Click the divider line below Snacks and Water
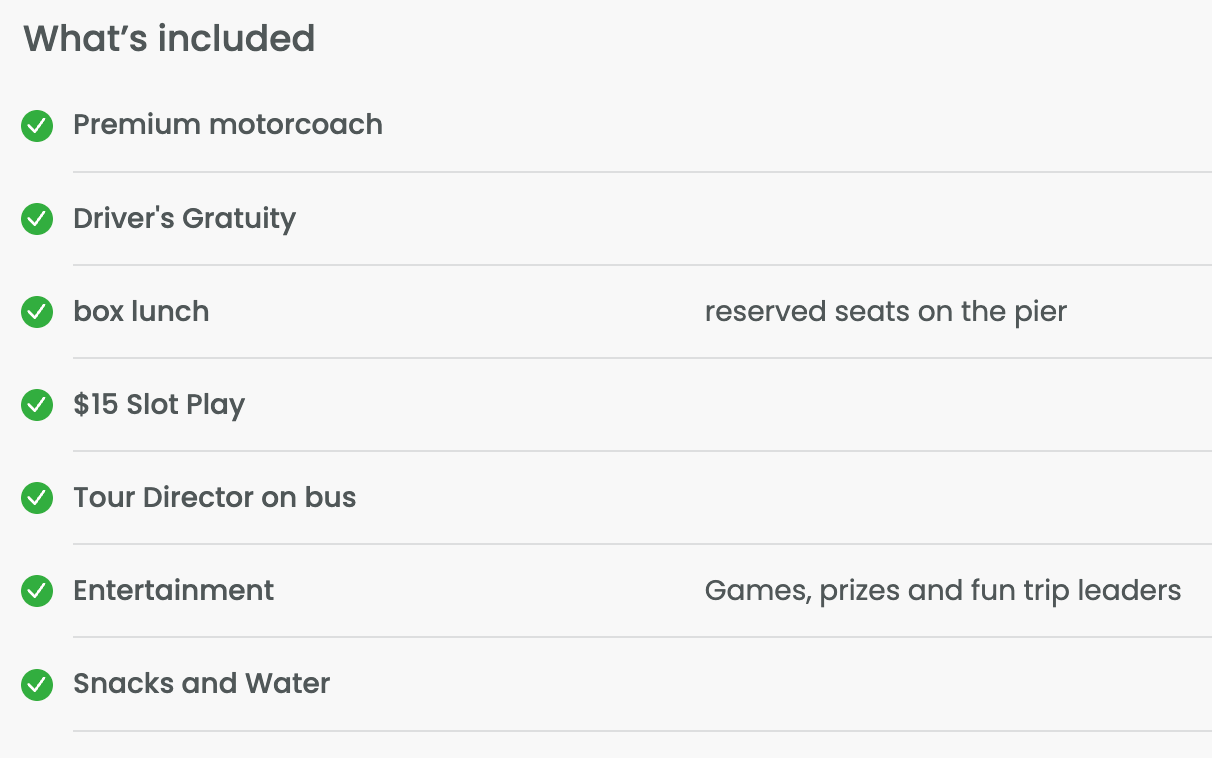This screenshot has height=758, width=1212. (642, 731)
